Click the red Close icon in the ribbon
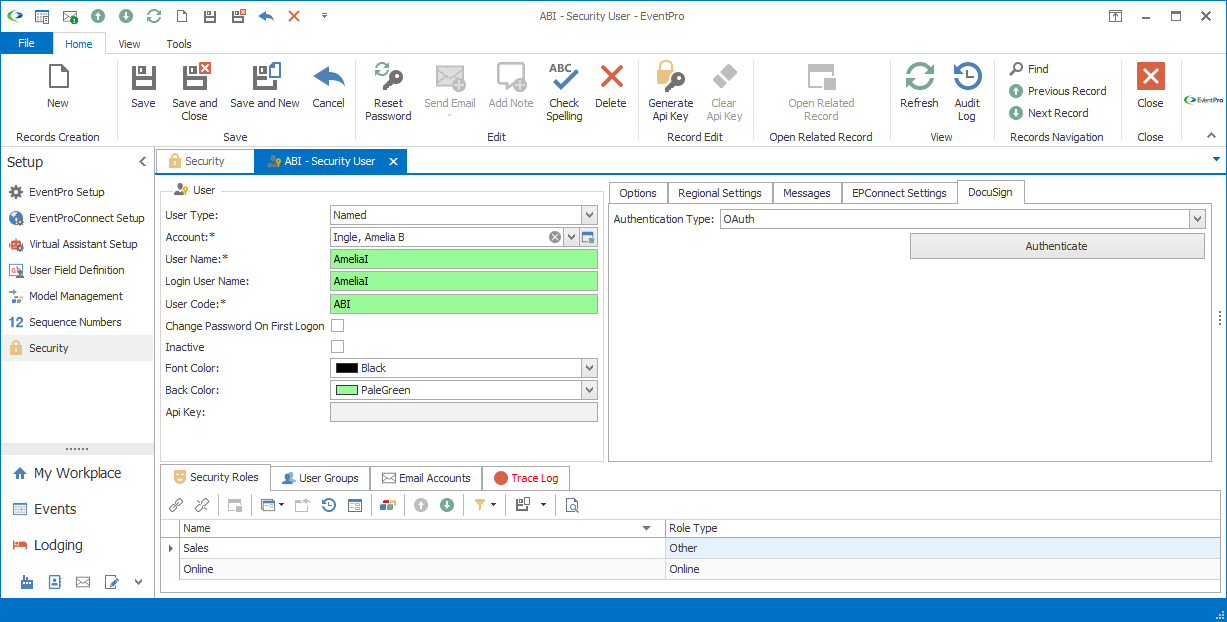1227x622 pixels. pos(1150,77)
